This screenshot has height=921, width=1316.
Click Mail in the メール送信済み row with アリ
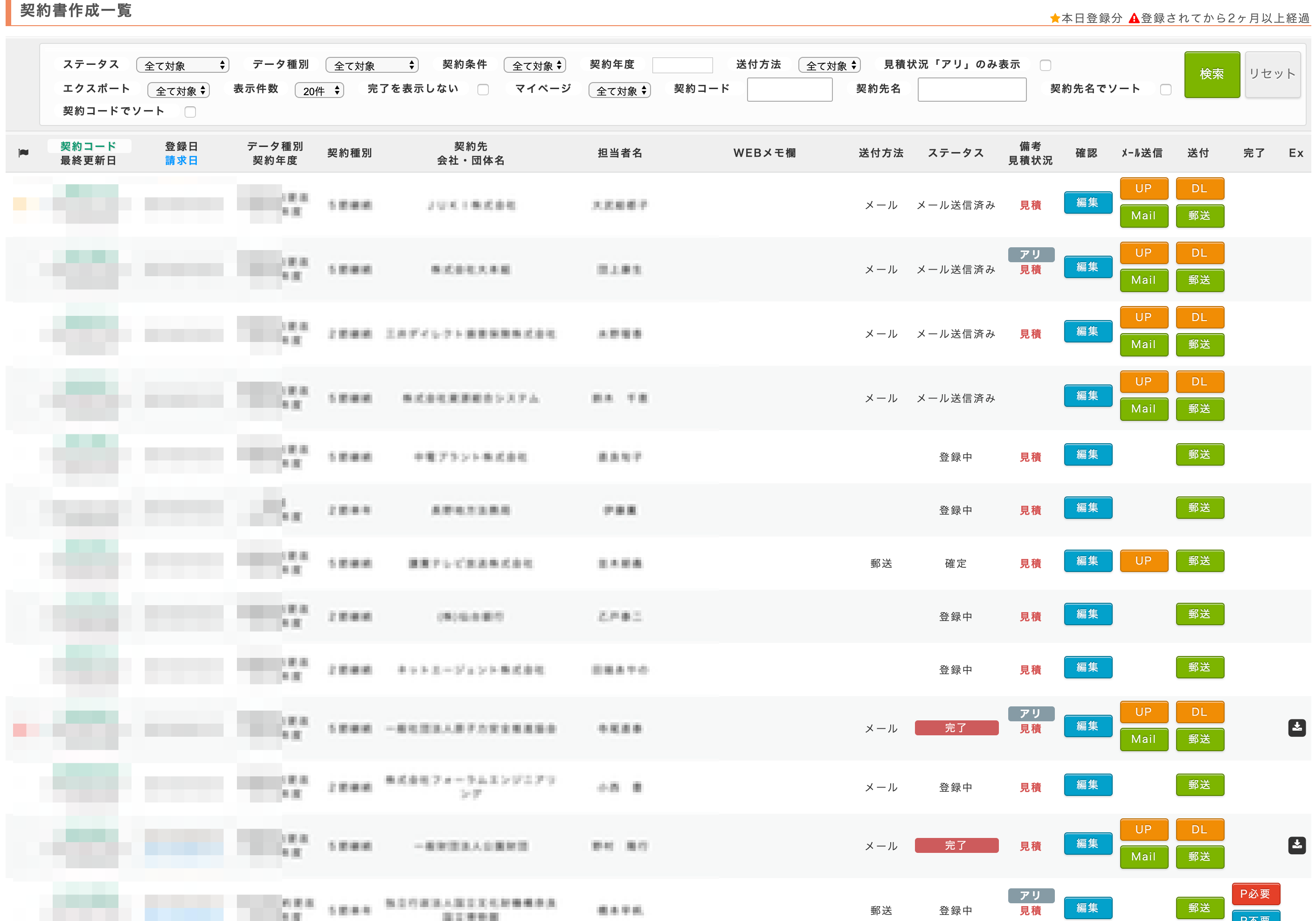tap(1143, 280)
